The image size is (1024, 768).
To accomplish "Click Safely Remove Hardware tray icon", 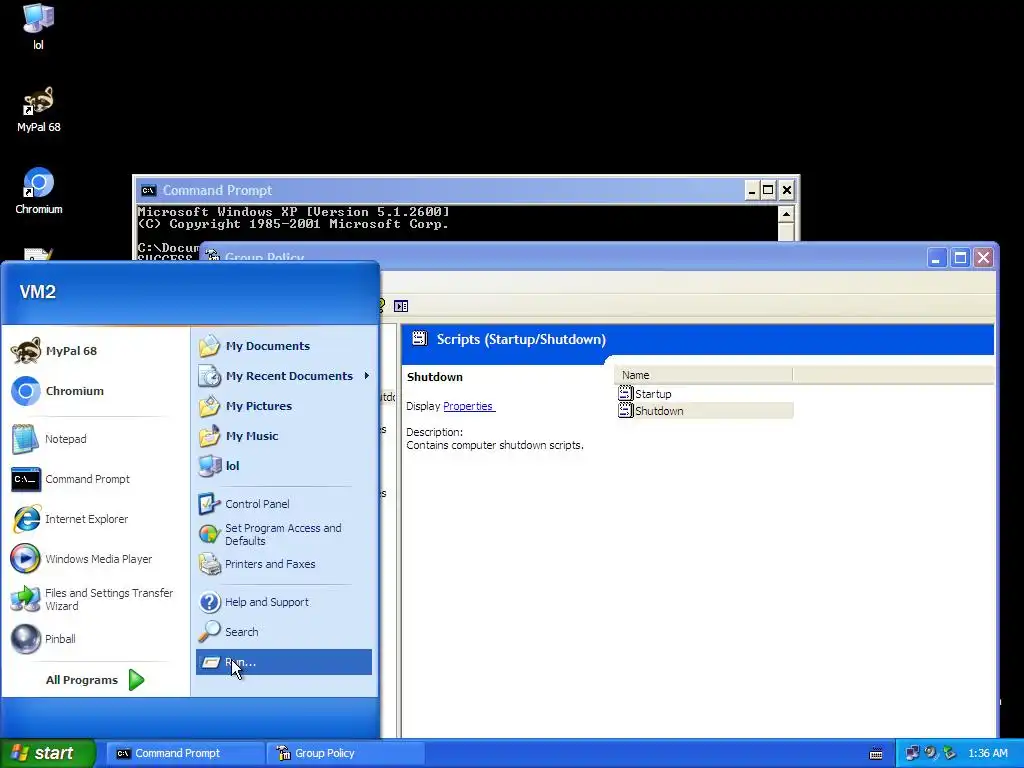I will click(950, 753).
